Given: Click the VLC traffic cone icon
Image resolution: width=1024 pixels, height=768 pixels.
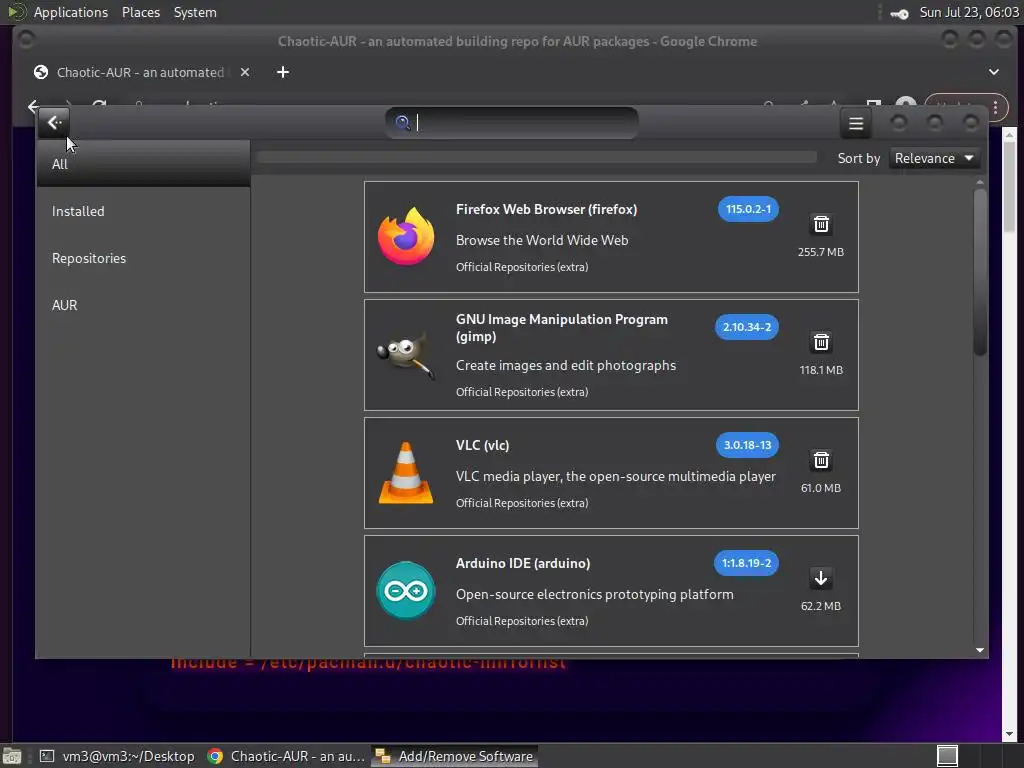Looking at the screenshot, I should 406,472.
